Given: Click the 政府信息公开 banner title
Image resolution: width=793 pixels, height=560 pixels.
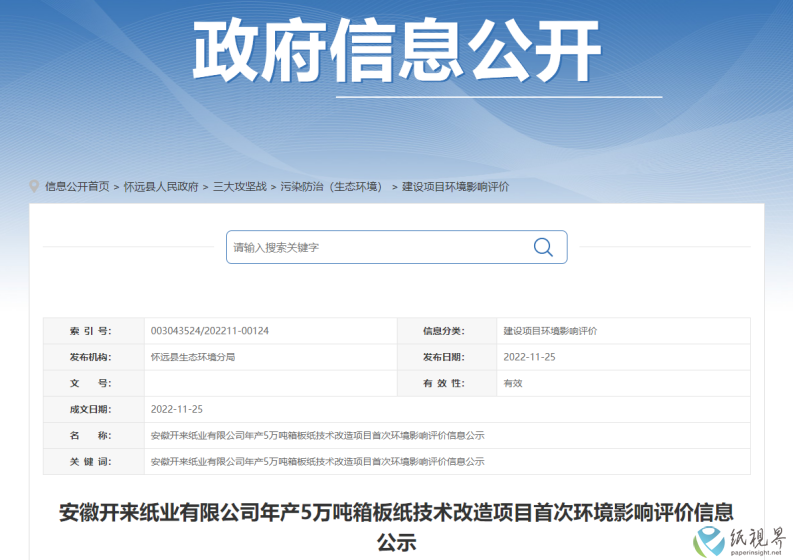Looking at the screenshot, I should click(397, 51).
